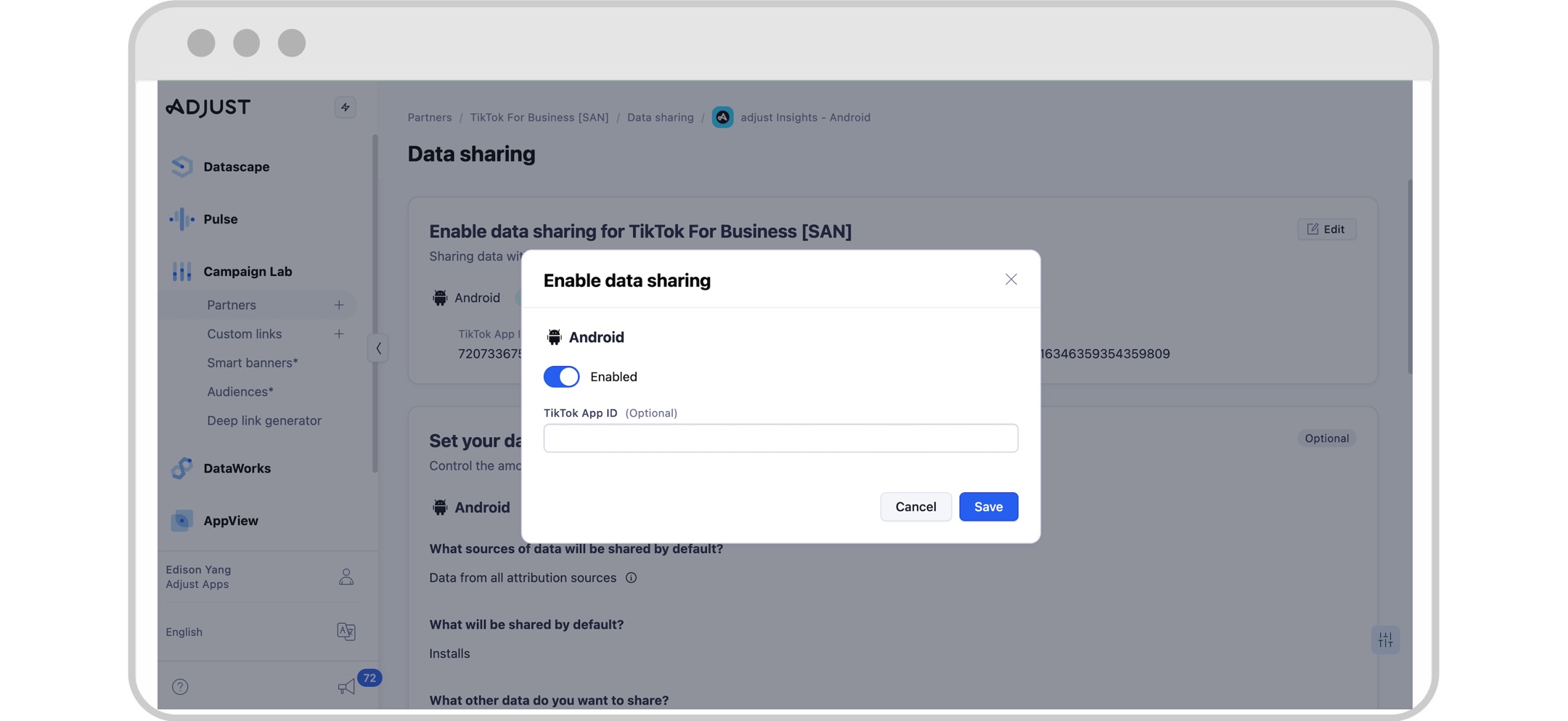Open announcements megaphone with 72 badge
The height and width of the screenshot is (721, 1568).
pos(347,687)
